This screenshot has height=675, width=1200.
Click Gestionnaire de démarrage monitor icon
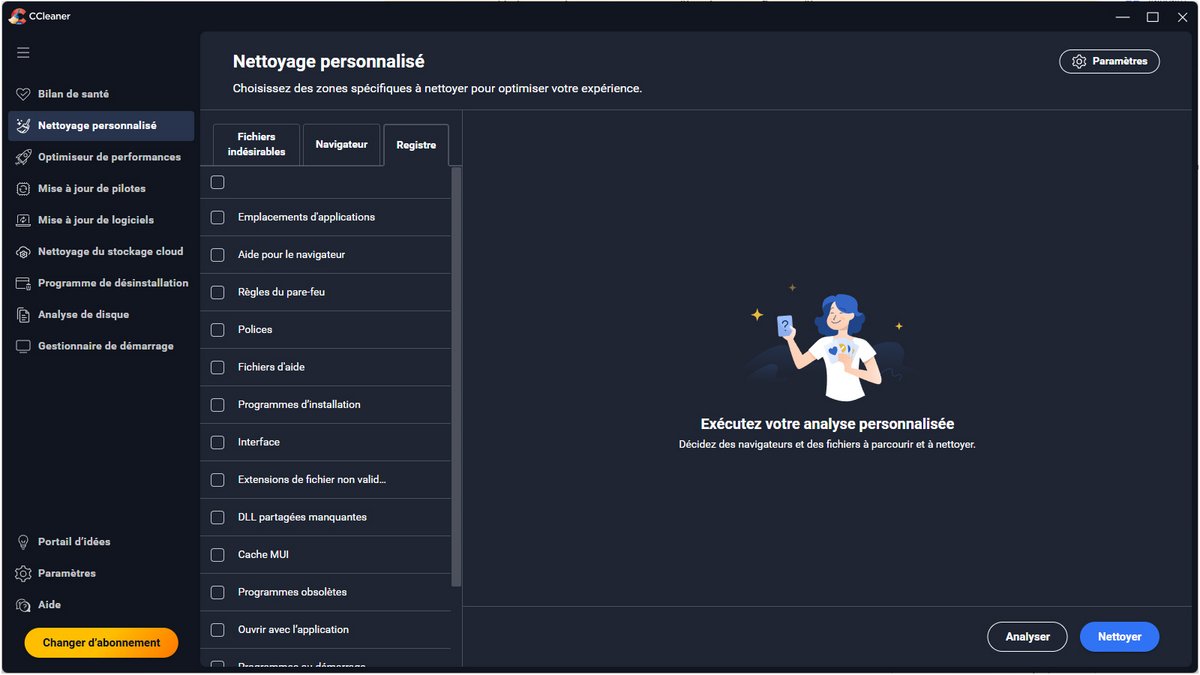coord(23,346)
